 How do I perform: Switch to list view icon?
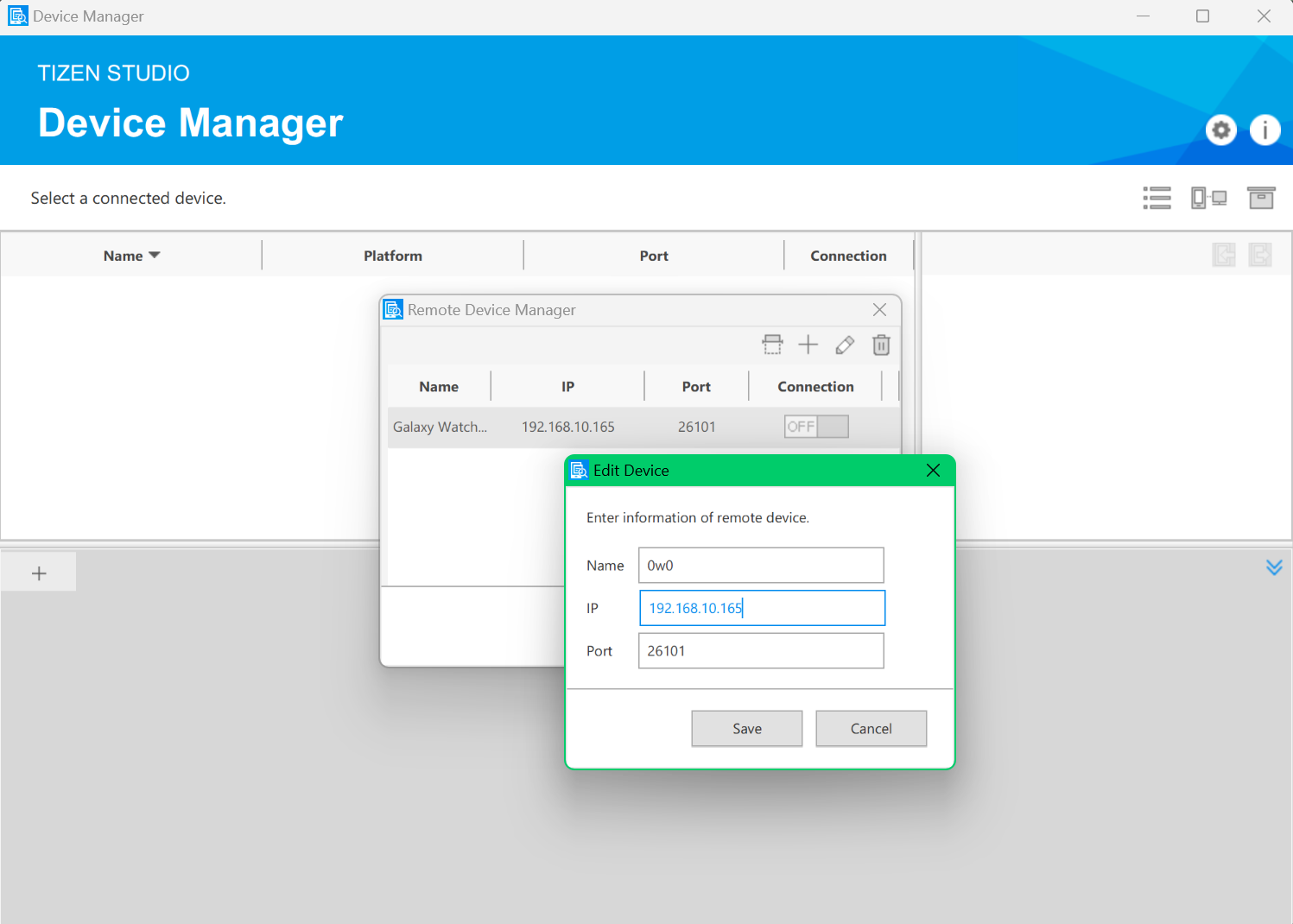[x=1157, y=198]
